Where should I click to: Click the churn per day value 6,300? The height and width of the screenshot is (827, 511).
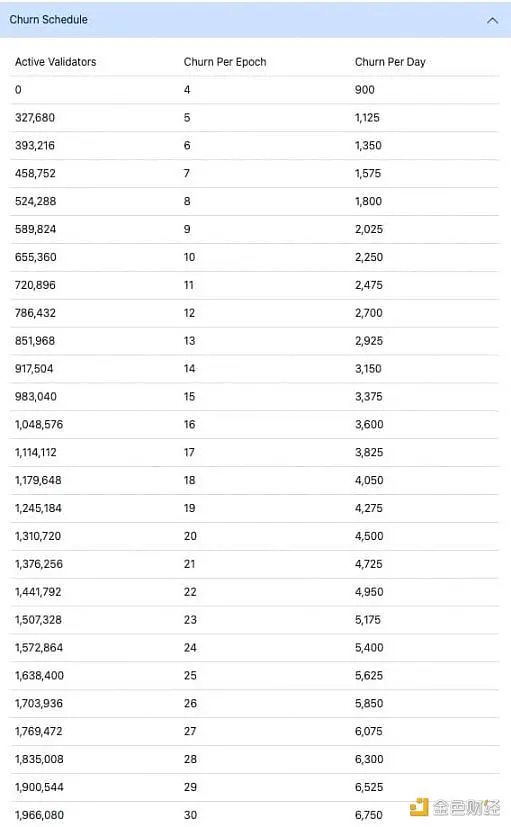pos(369,759)
